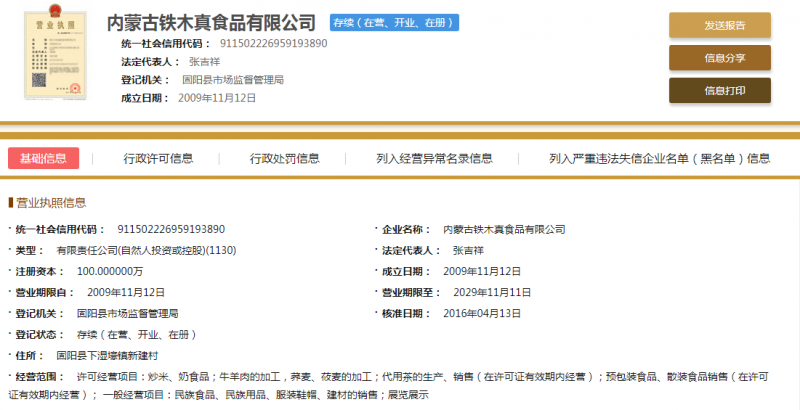800x410 pixels.
Task: Open the 列入严重违法失信企业名单（黑名单）信息 tab
Action: (660, 159)
